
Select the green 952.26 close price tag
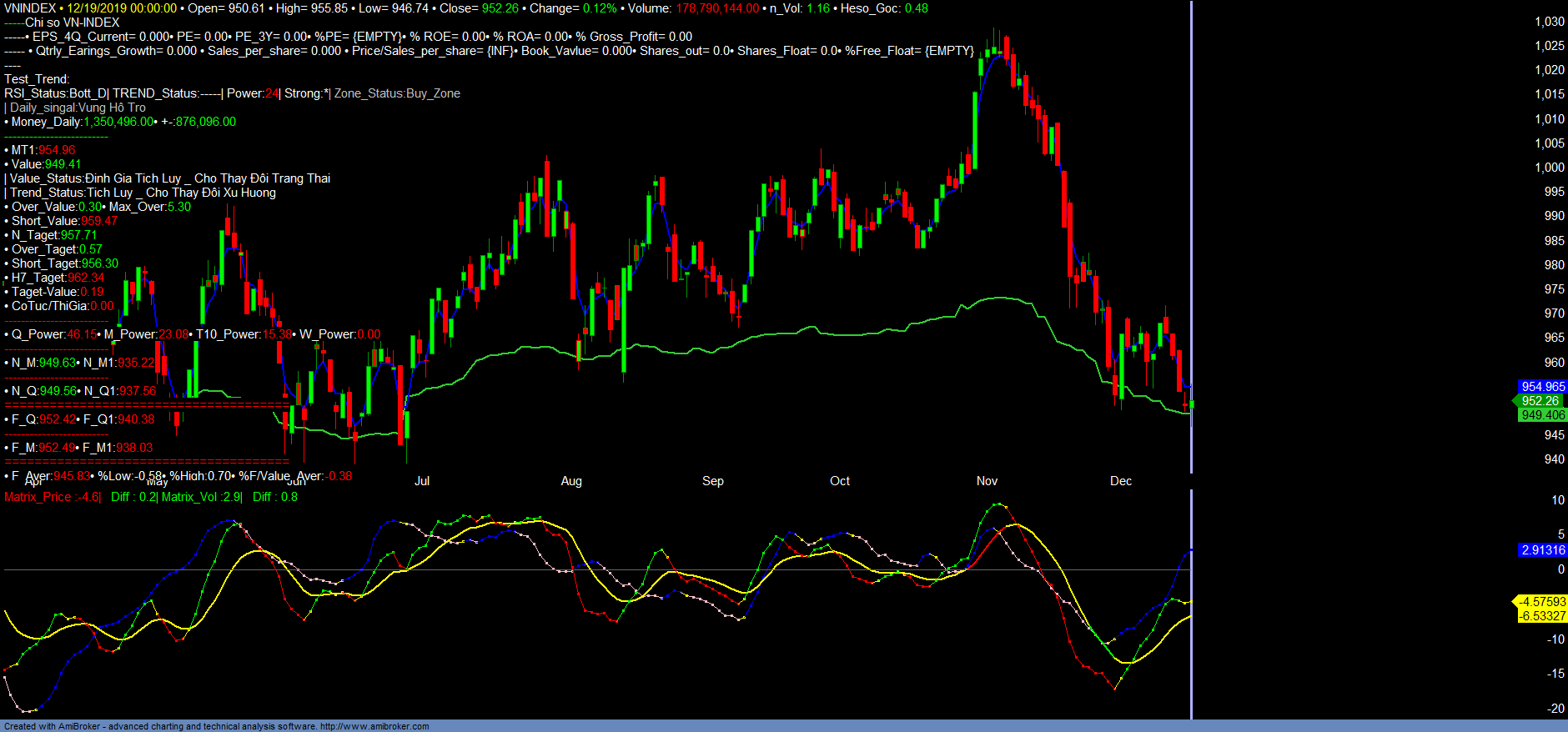[x=1540, y=401]
